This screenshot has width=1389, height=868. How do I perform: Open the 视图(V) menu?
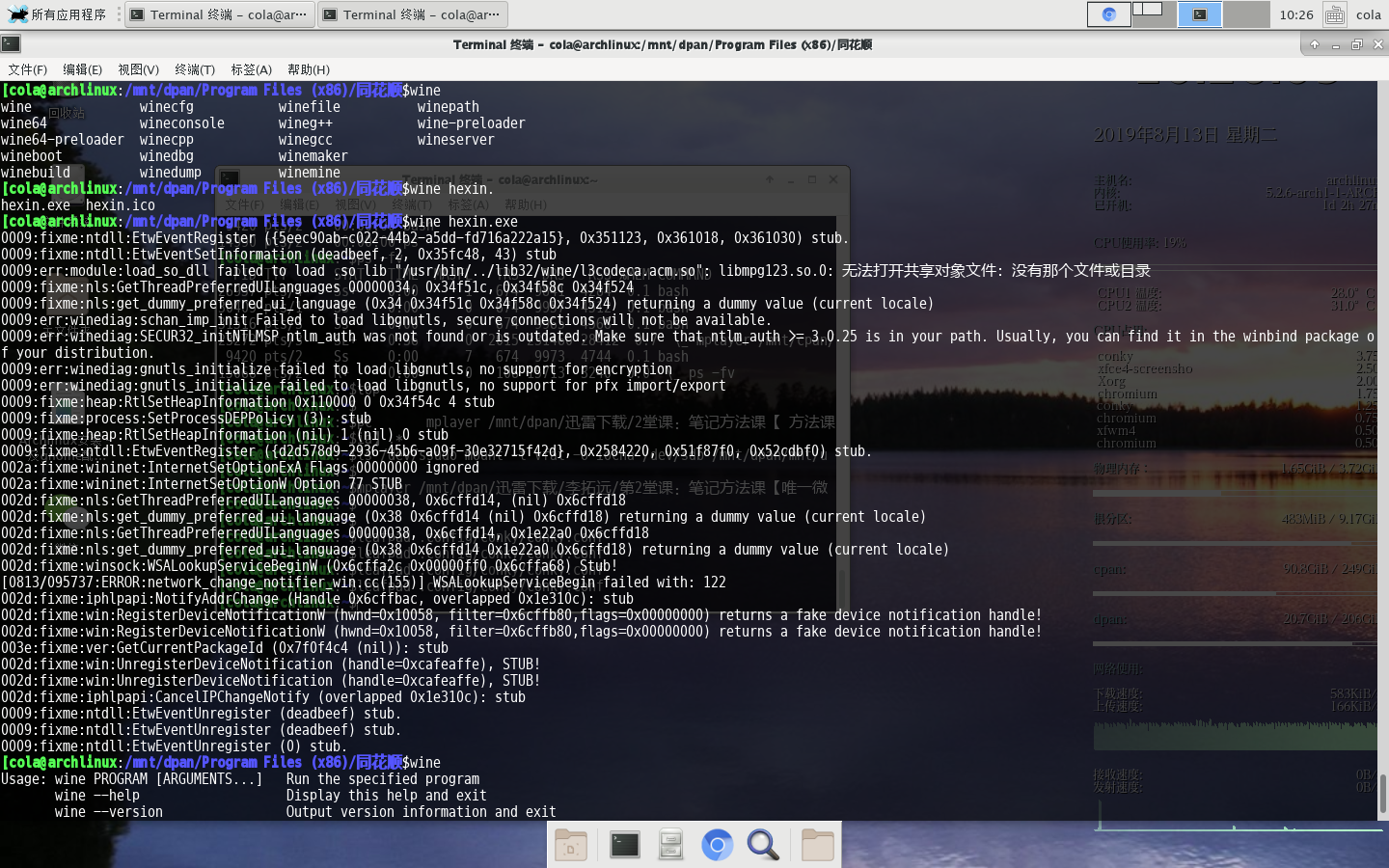(x=138, y=69)
